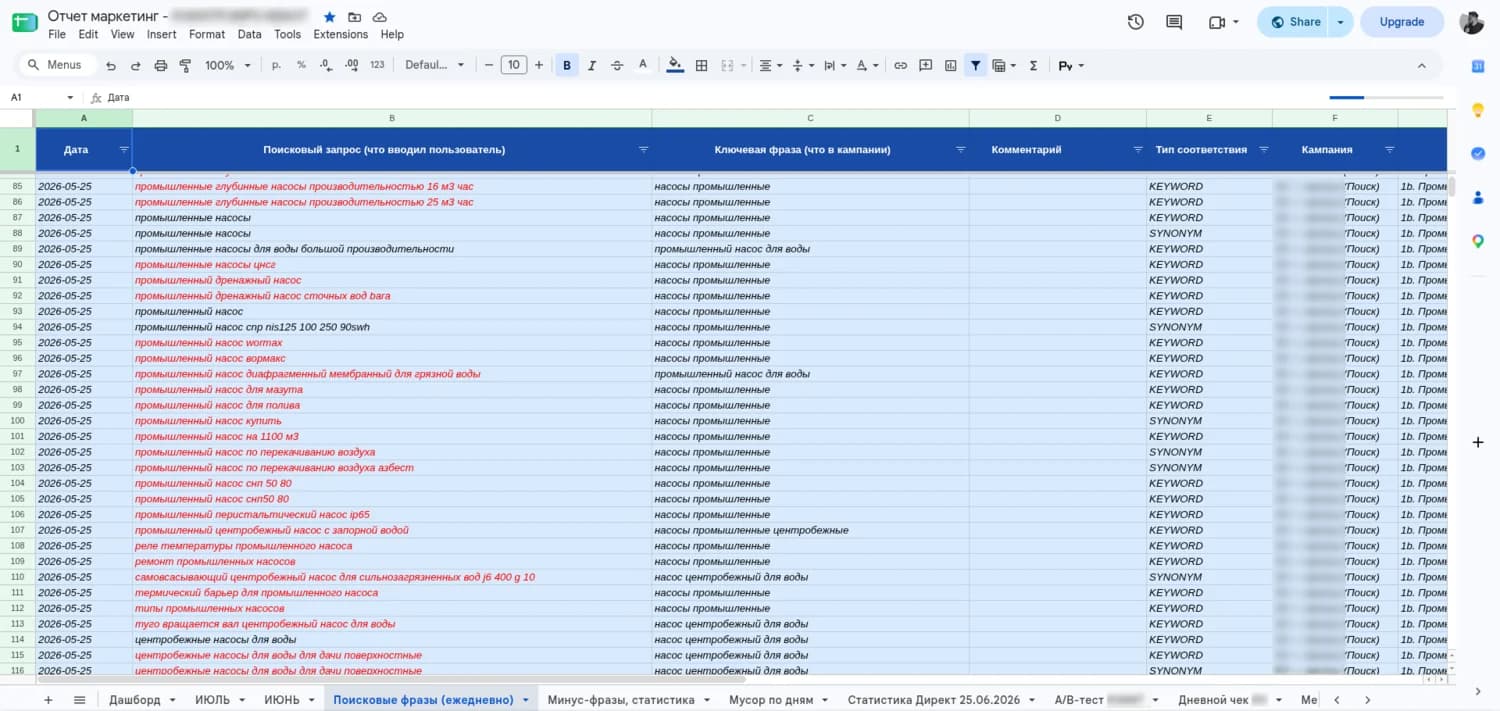Open the Share options dropdown arrow
The image size is (1500, 711).
1342,22
